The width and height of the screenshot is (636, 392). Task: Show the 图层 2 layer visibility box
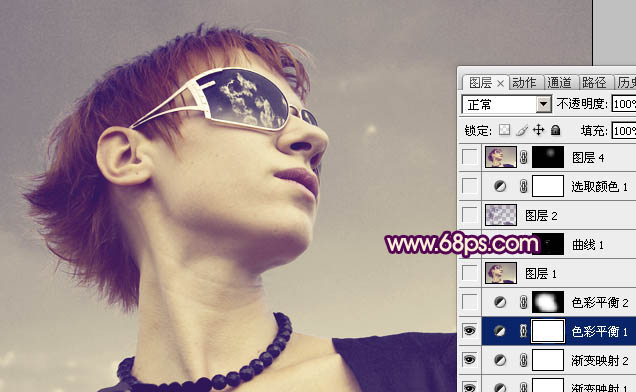point(470,215)
